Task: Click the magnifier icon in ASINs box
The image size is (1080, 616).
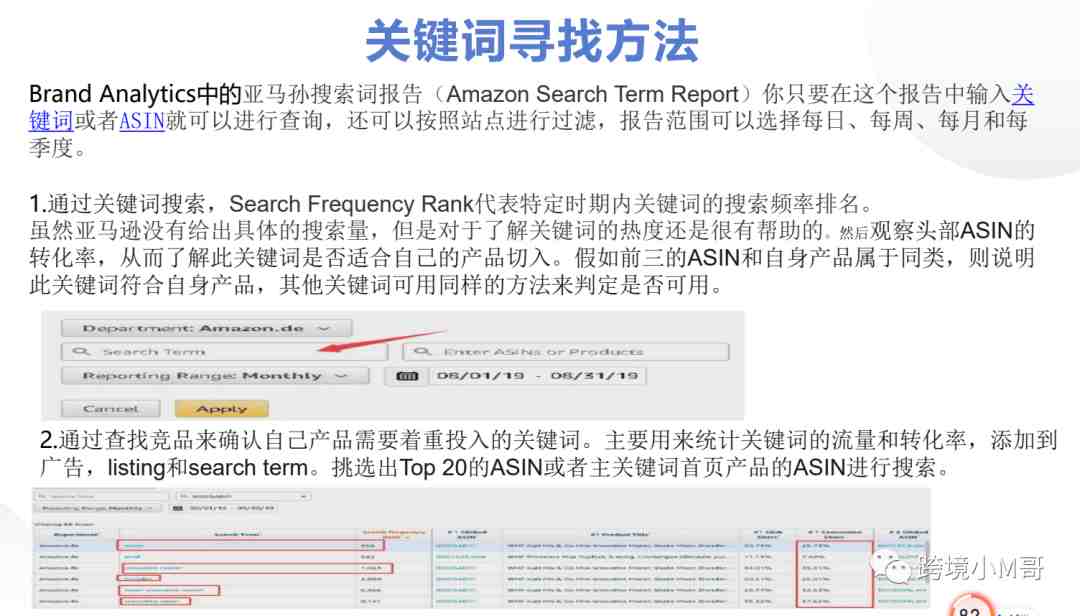Action: click(x=422, y=352)
